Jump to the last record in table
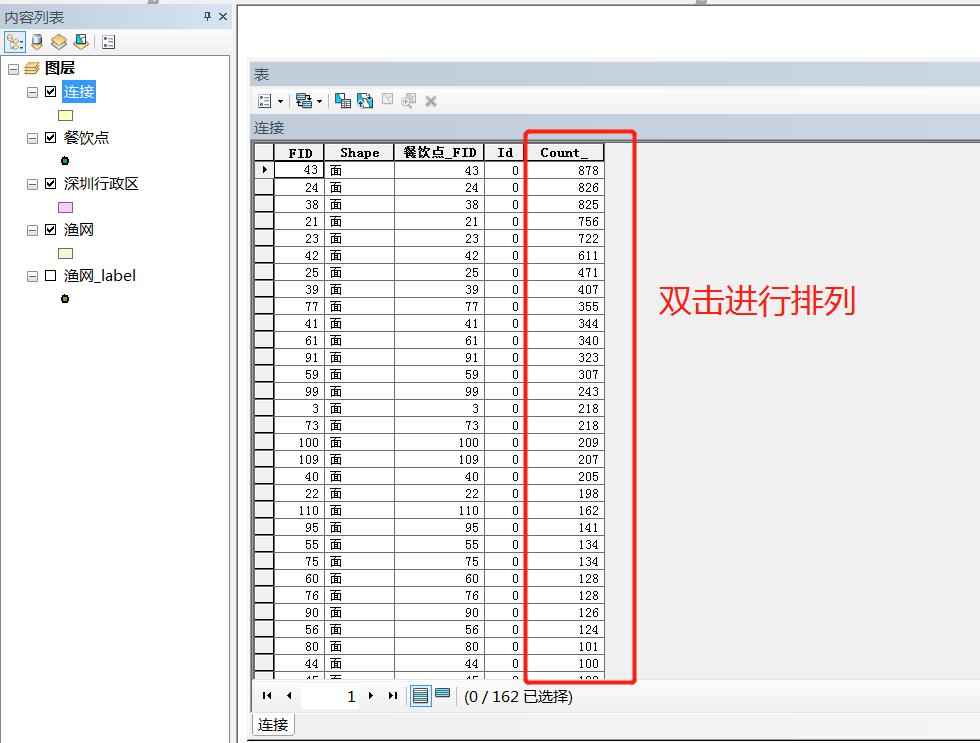Image resolution: width=980 pixels, height=743 pixels. pos(393,696)
